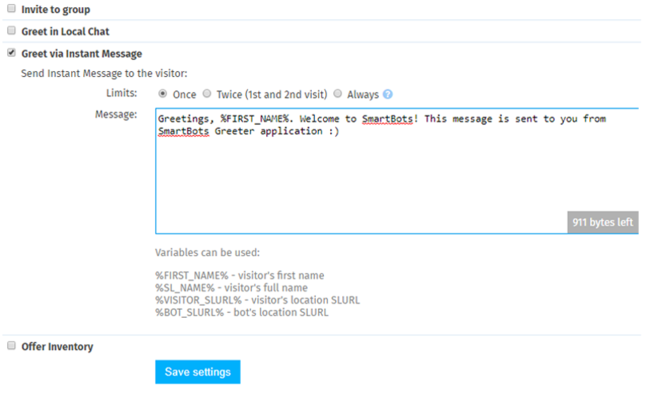
Task: Click the Send Instant Message to the visitor text
Action: point(104,73)
